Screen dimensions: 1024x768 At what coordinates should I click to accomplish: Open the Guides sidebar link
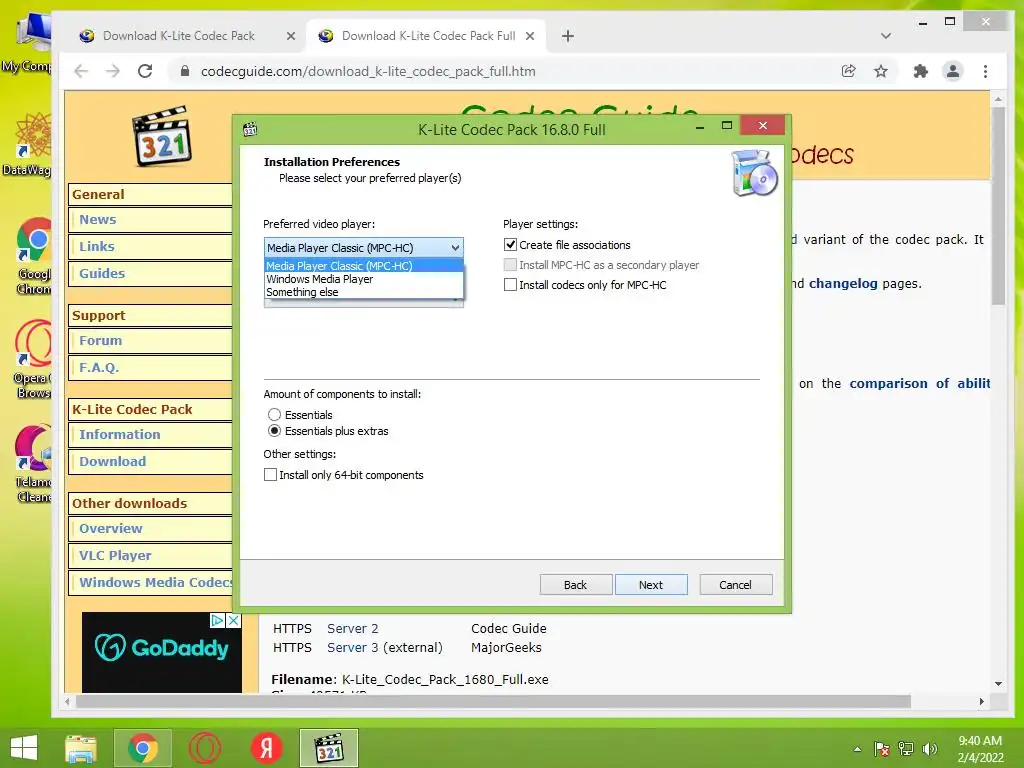coord(102,273)
